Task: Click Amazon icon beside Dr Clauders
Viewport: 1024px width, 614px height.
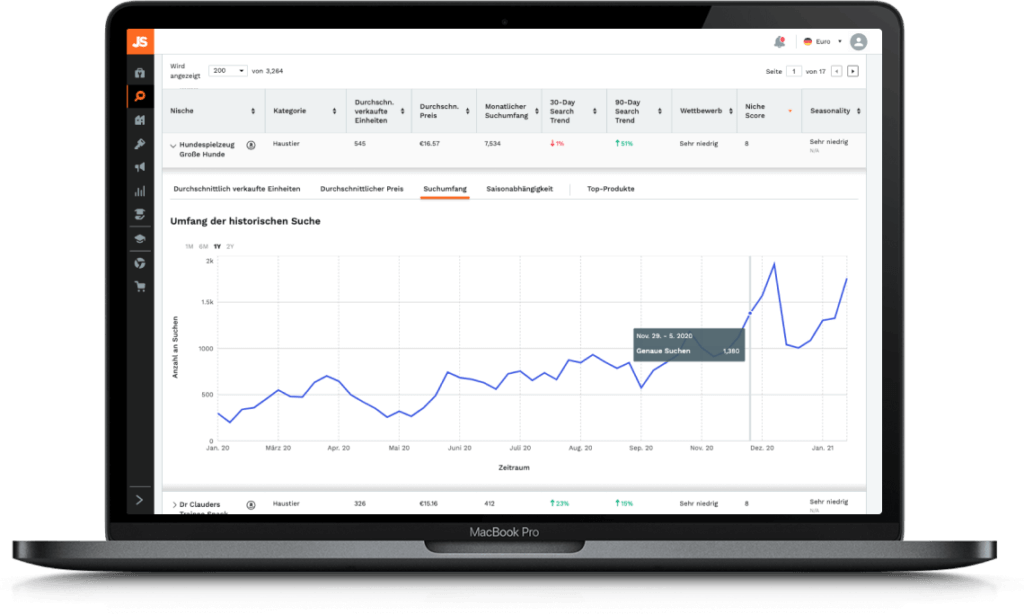Action: pos(251,505)
